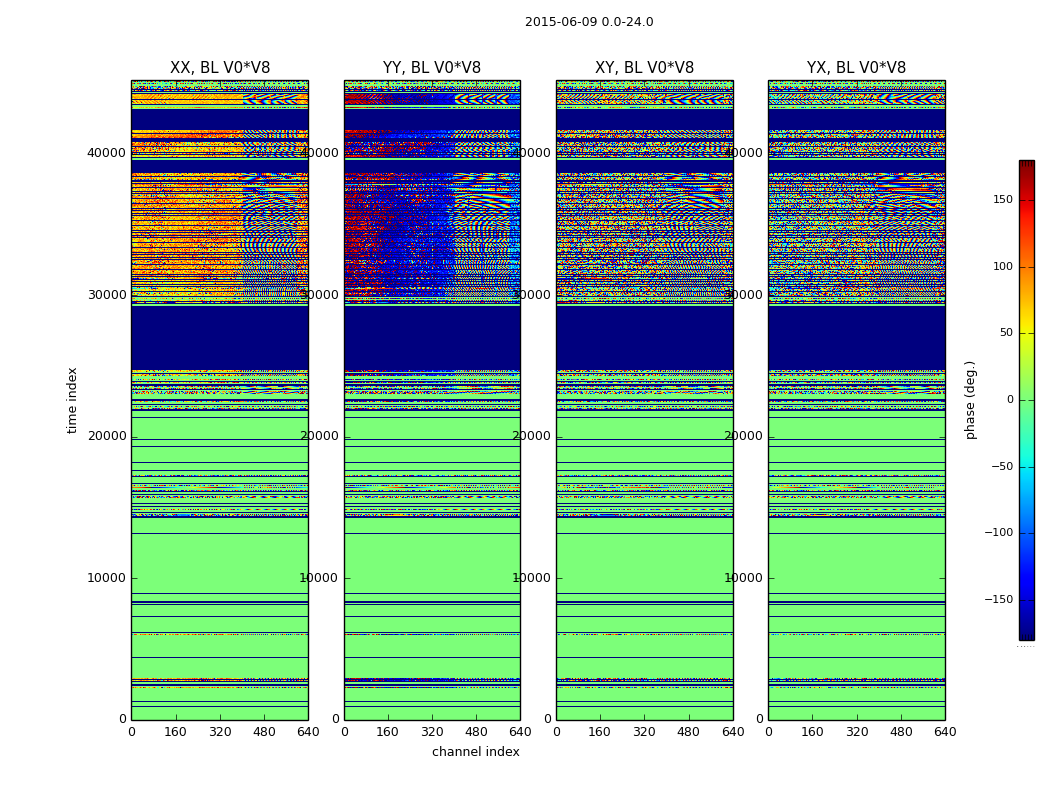
Task: Select the "phase (deg.)" colorbar label
Action: tap(970, 400)
